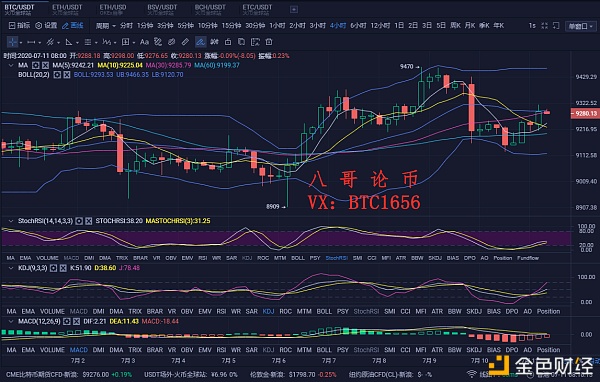The width and height of the screenshot is (600, 382).
Task: Select the parallel channel lines tool
Action: pyautogui.click(x=50, y=42)
